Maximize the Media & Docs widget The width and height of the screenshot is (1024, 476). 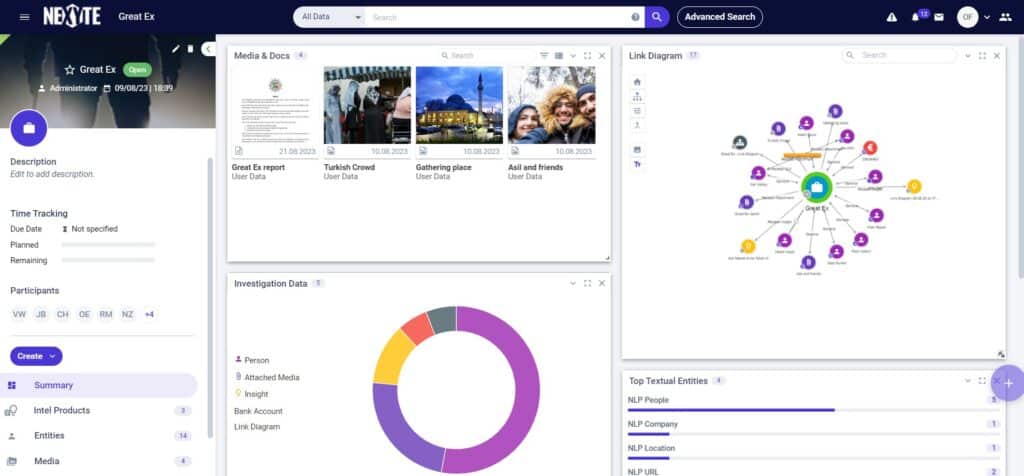click(587, 56)
